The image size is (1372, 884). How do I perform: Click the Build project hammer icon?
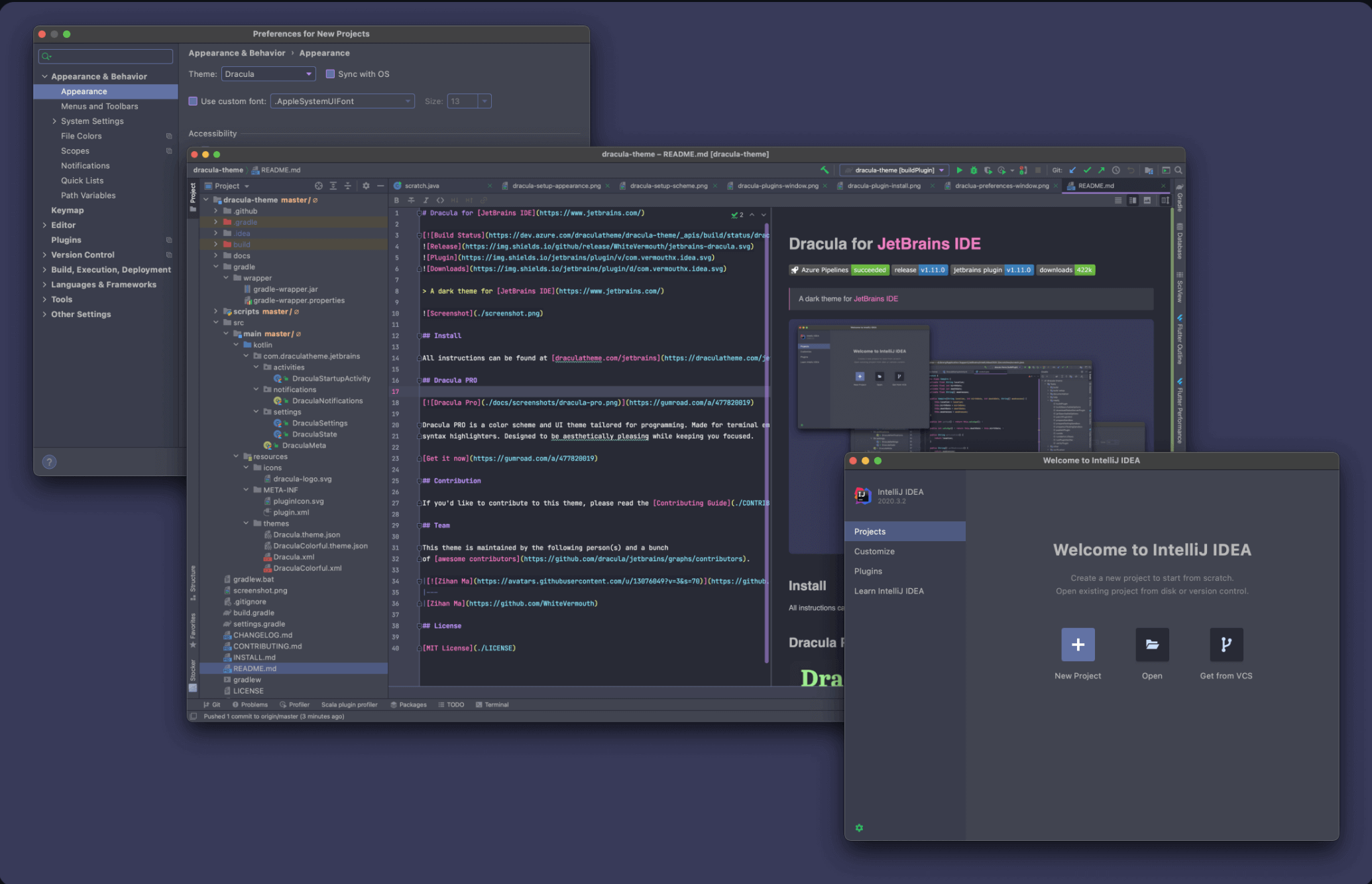pyautogui.click(x=825, y=170)
